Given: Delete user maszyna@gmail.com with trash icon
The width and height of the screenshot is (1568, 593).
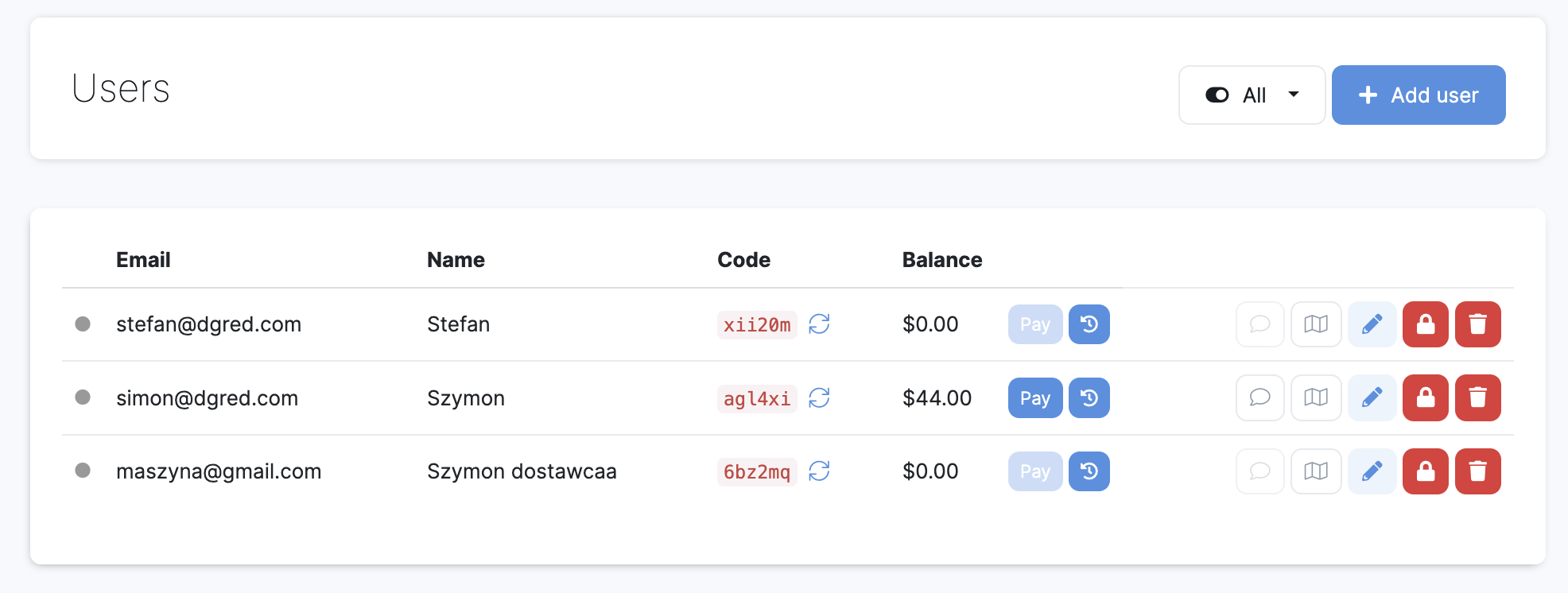Looking at the screenshot, I should tap(1477, 471).
